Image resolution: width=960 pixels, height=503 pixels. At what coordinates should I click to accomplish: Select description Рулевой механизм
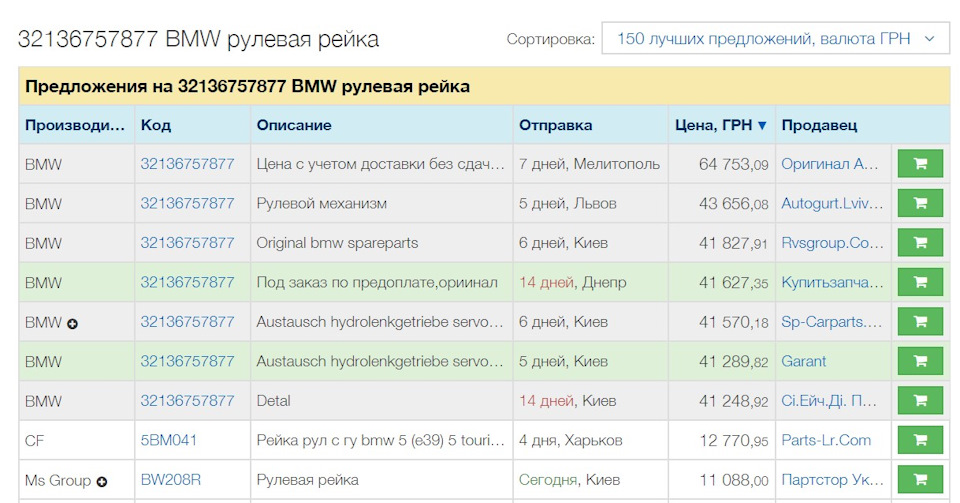[321, 204]
